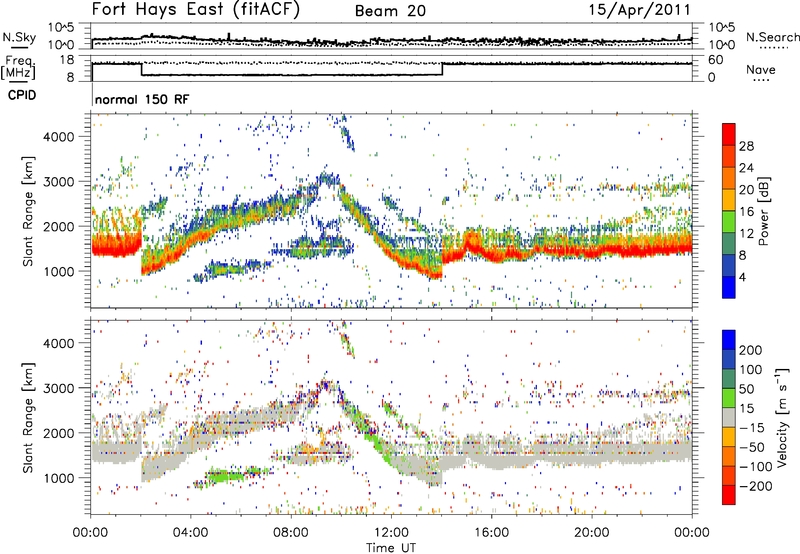Pick the grey segment of the velocity color bar
This screenshot has width=800, height=554.
(729, 418)
